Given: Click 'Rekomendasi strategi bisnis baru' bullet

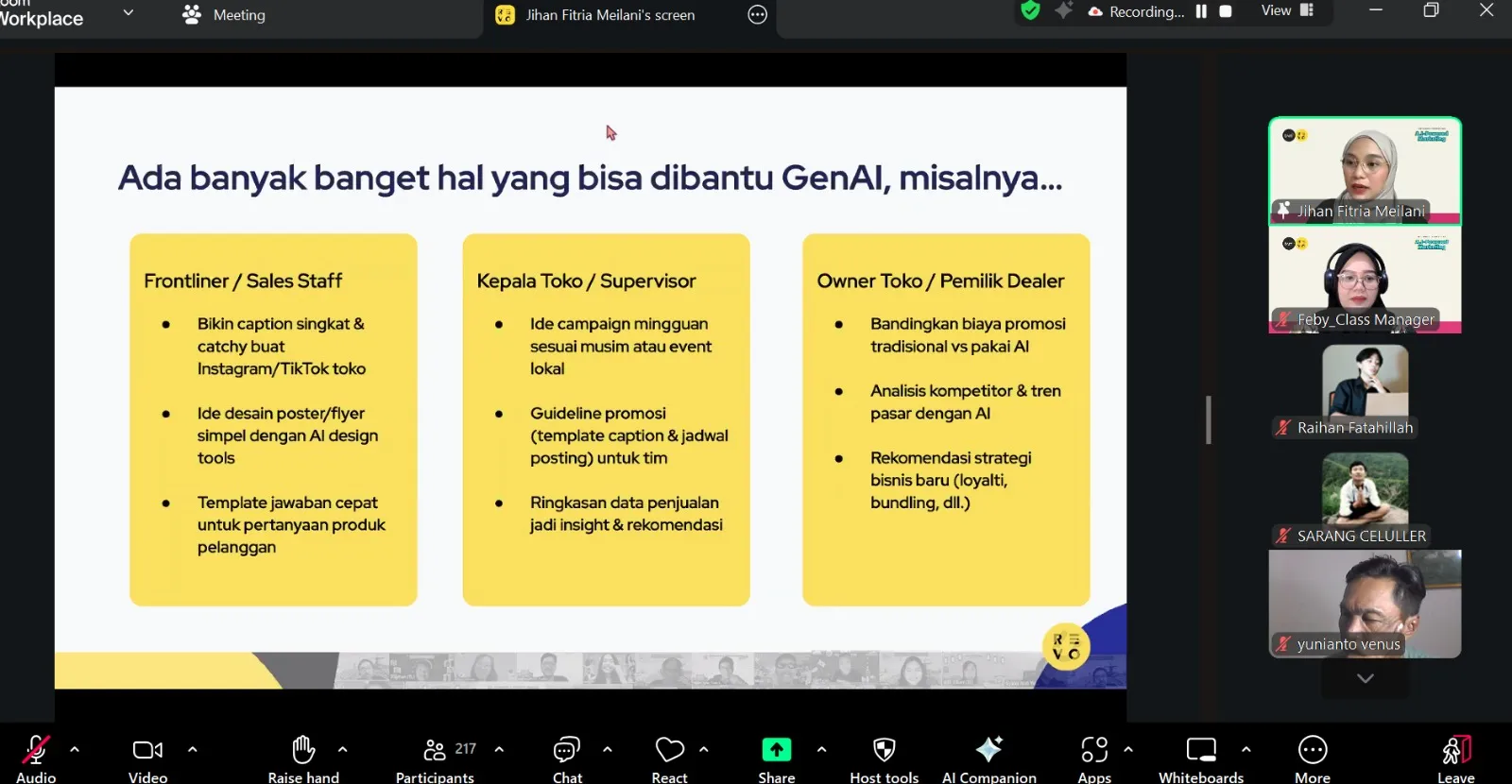Looking at the screenshot, I should point(951,480).
